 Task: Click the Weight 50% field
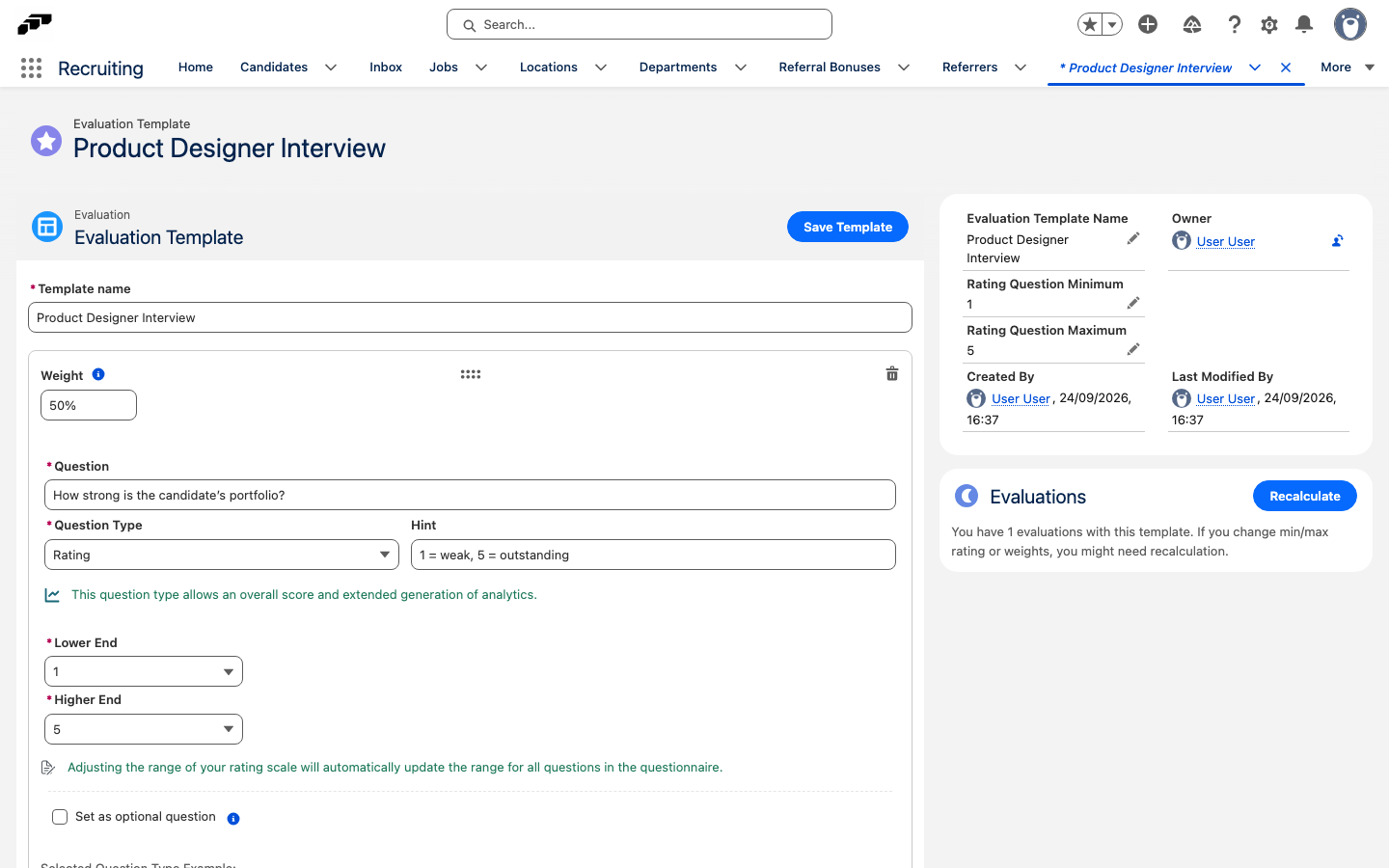point(89,405)
